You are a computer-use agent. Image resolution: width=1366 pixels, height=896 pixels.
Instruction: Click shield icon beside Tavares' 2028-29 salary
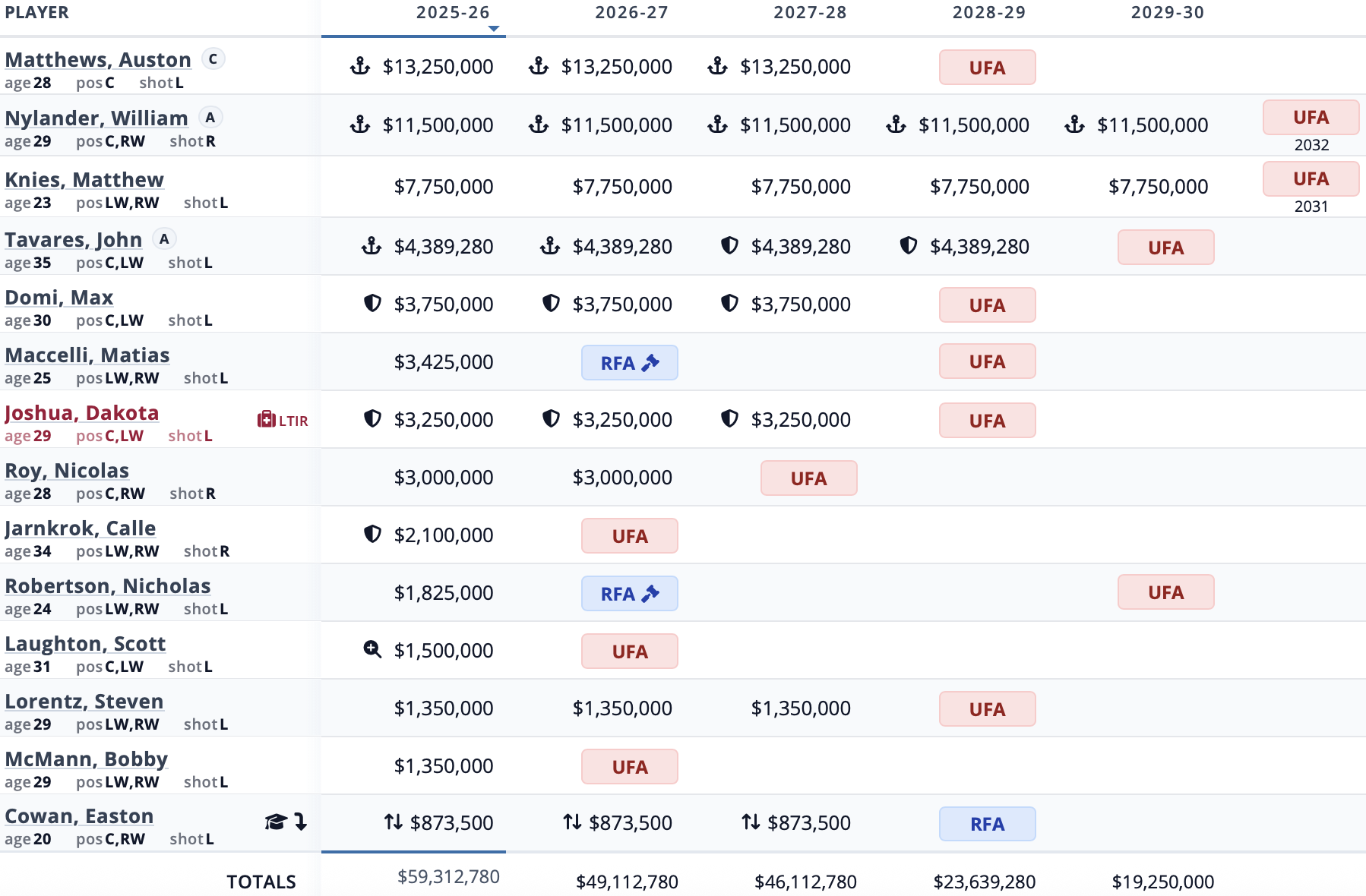[x=908, y=246]
